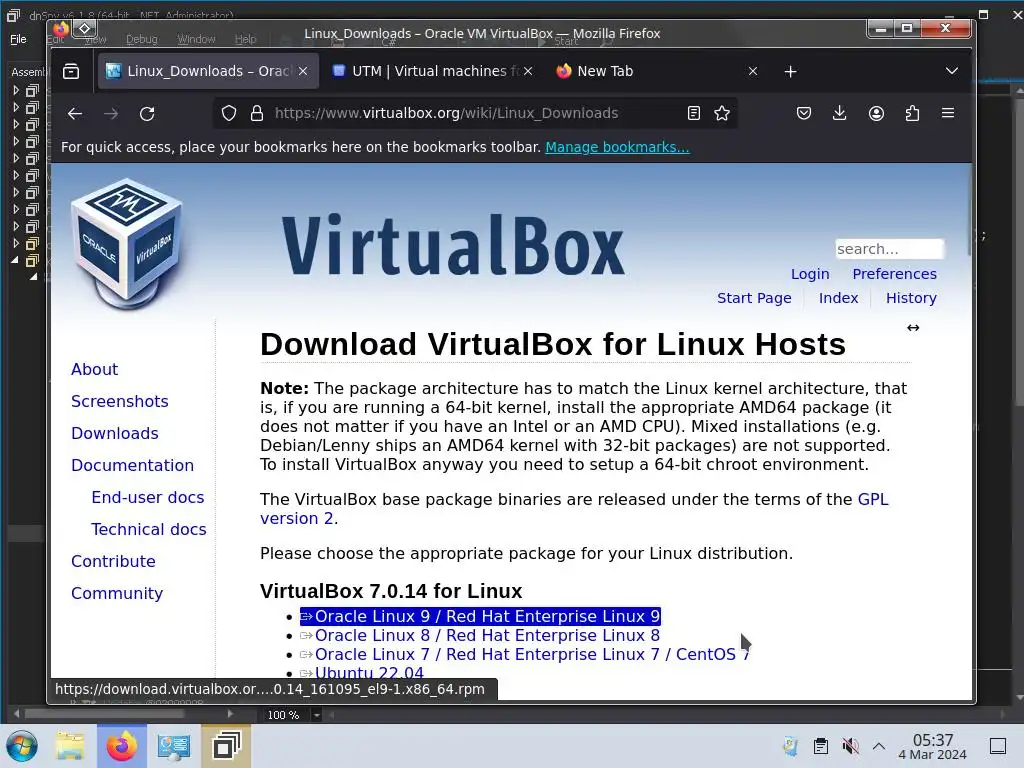Open the Firefox hamburger menu

point(948,113)
